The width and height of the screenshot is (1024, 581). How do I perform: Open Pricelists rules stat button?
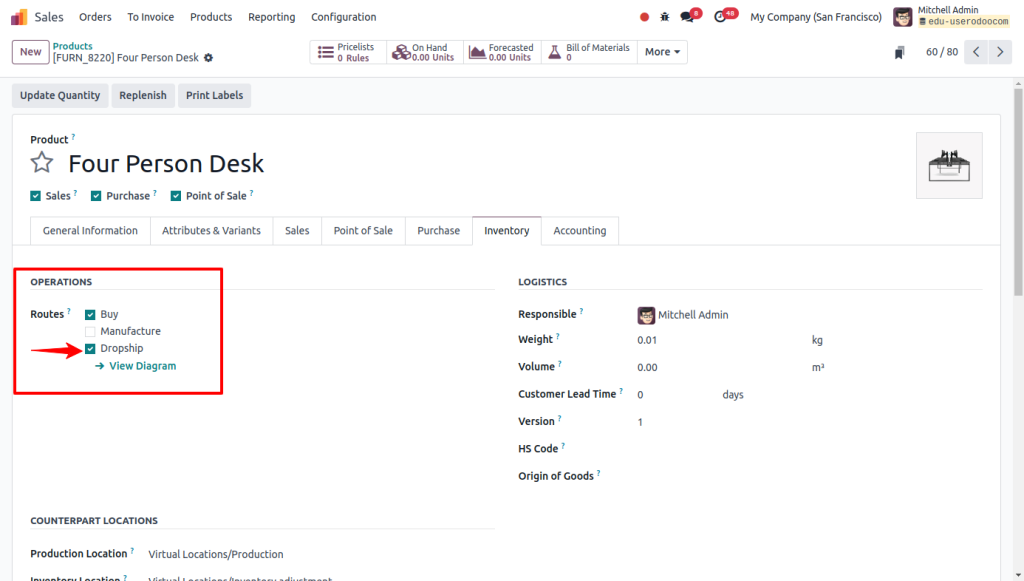coord(348,52)
